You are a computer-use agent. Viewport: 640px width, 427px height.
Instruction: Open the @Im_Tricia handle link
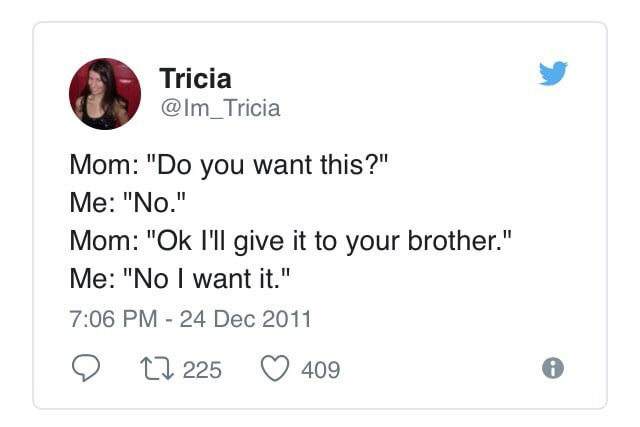tap(220, 108)
